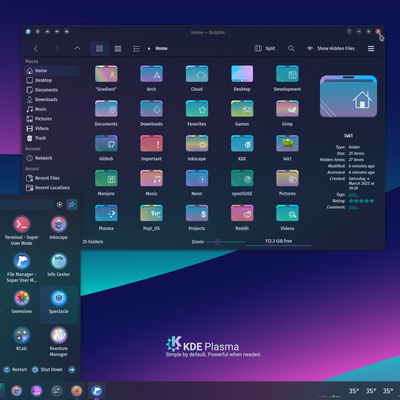
Task: Select the openSUSE folder icon
Action: [242, 178]
